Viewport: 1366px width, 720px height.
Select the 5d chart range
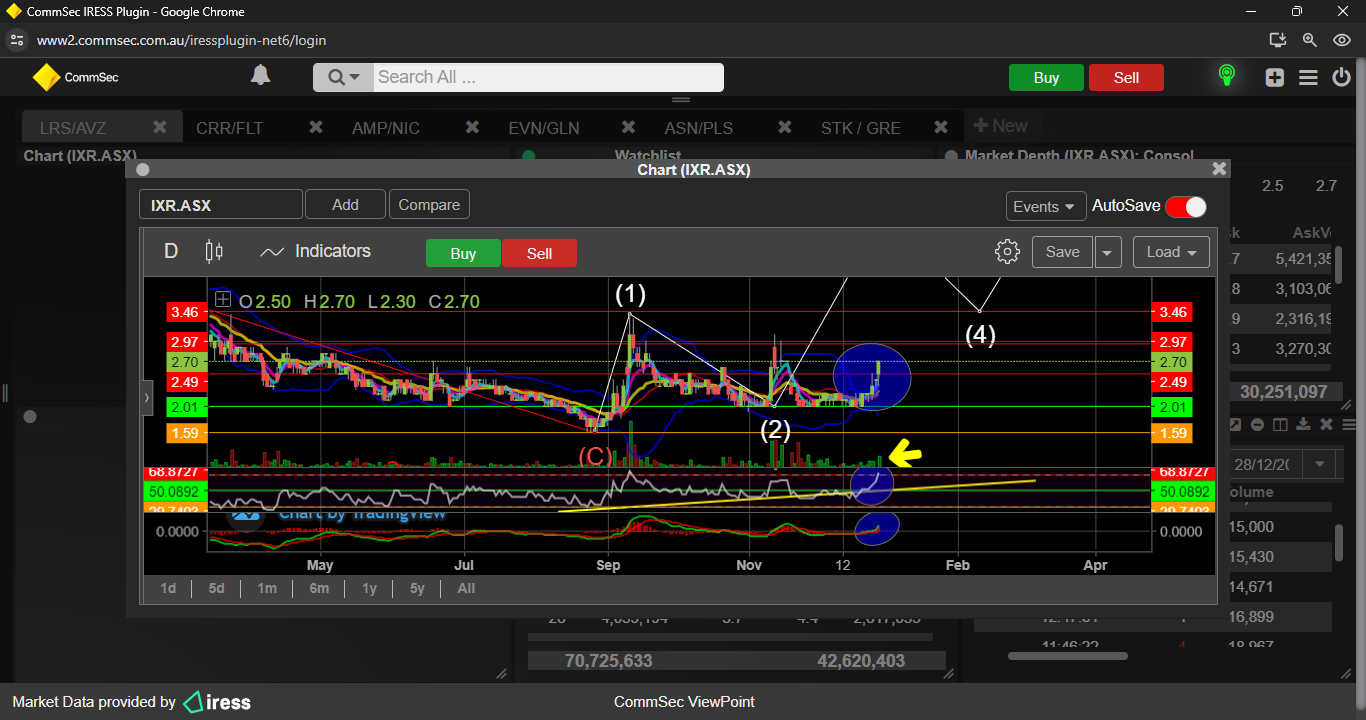pos(216,588)
